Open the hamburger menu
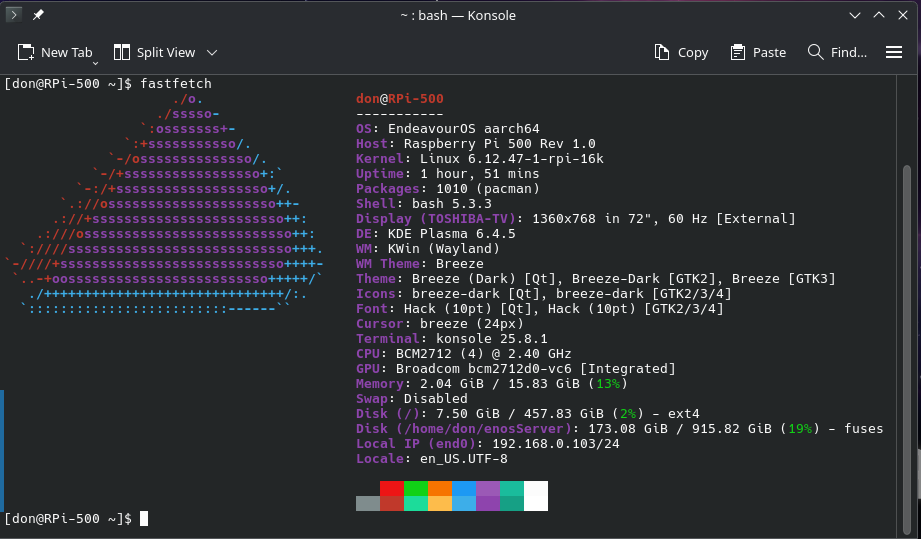 click(x=894, y=52)
